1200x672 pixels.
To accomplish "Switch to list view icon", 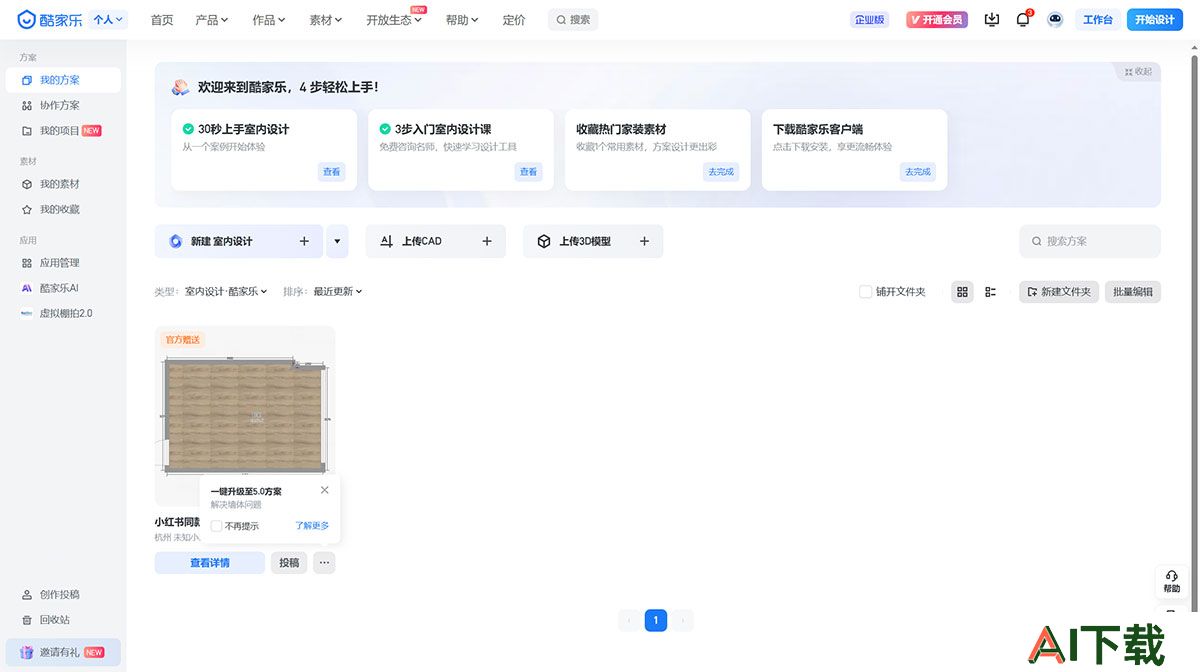I will tap(990, 292).
